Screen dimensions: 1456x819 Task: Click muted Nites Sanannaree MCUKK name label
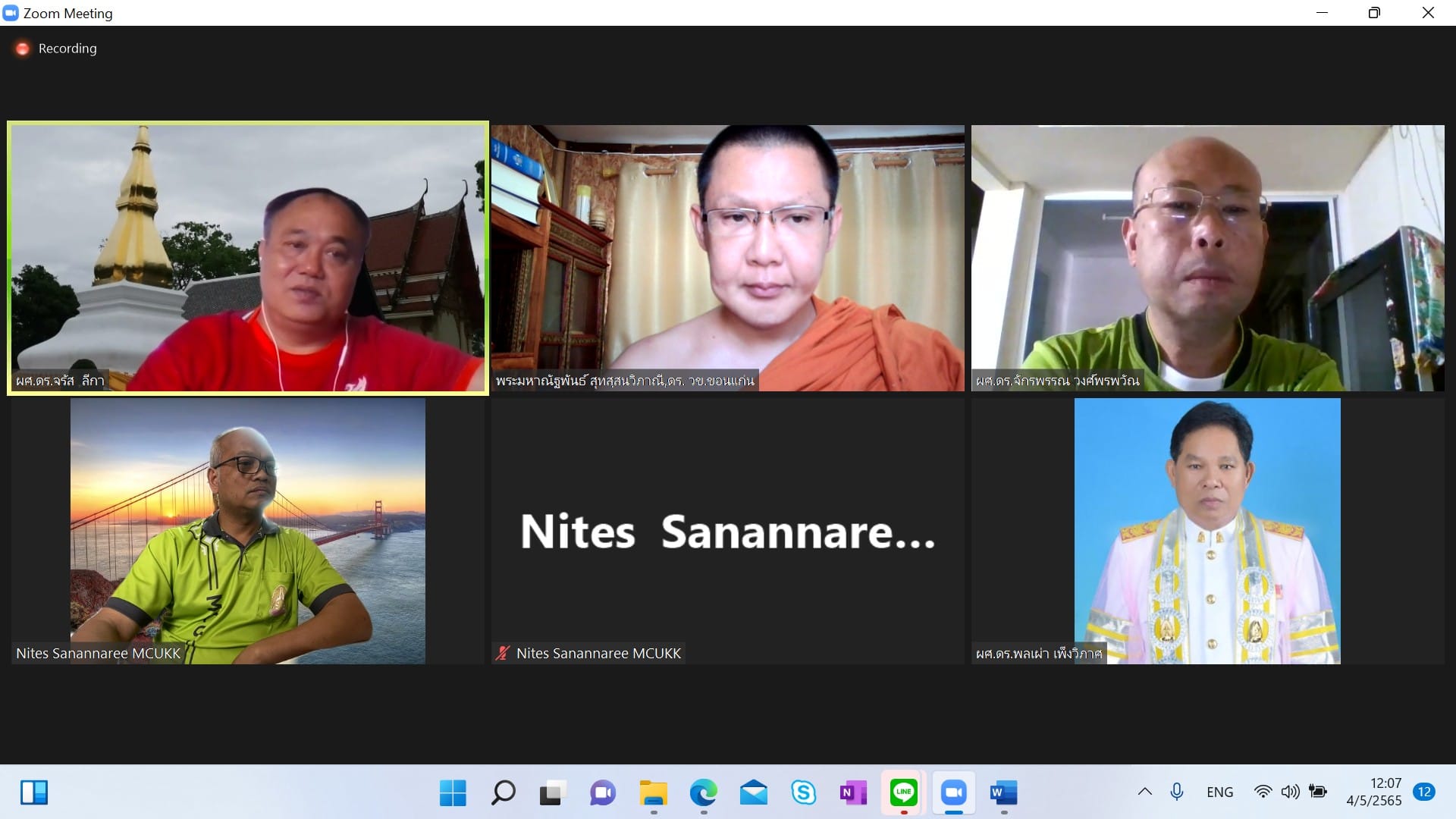598,653
